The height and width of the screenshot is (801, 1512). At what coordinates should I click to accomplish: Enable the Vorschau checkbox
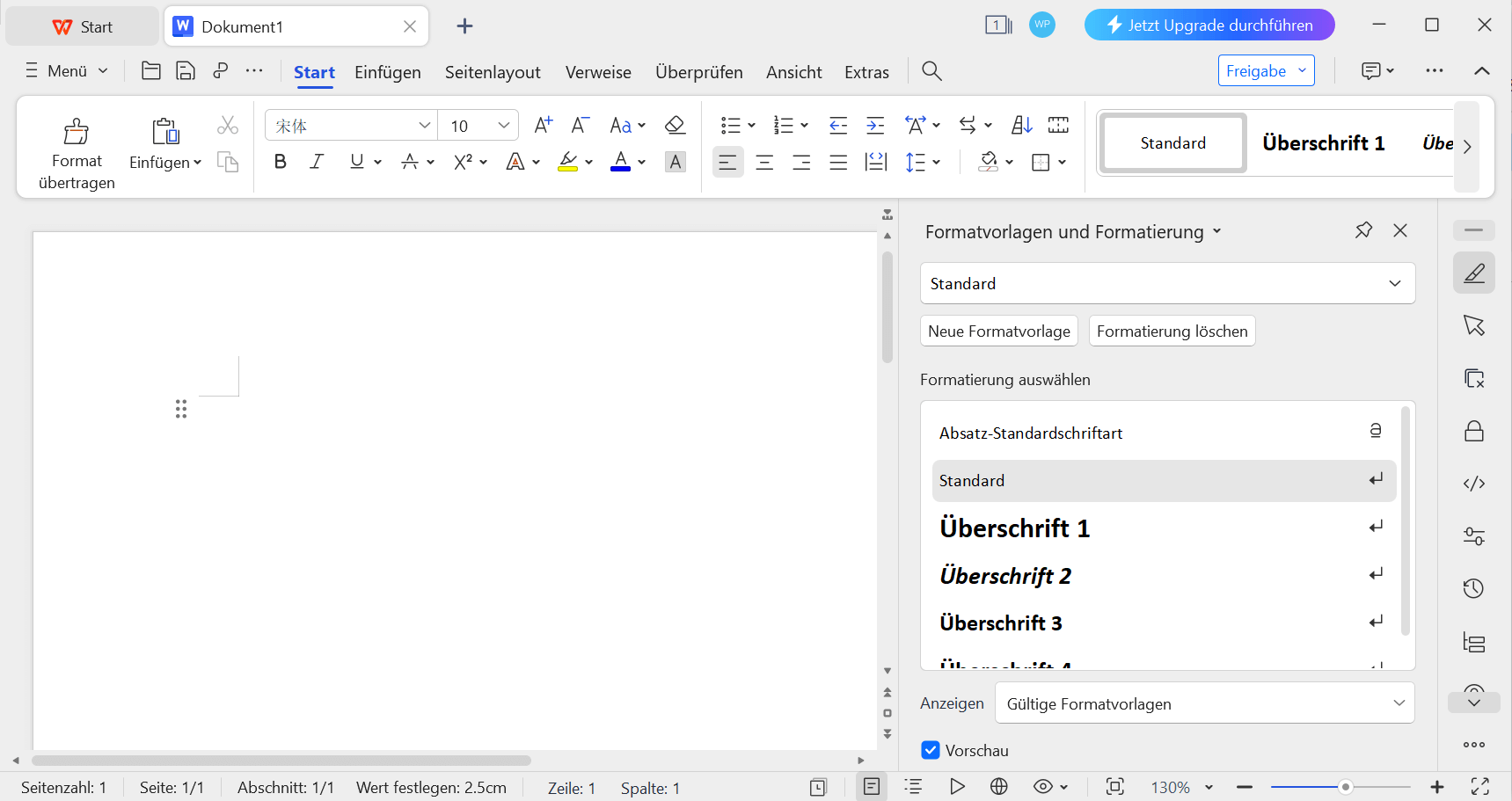click(931, 750)
